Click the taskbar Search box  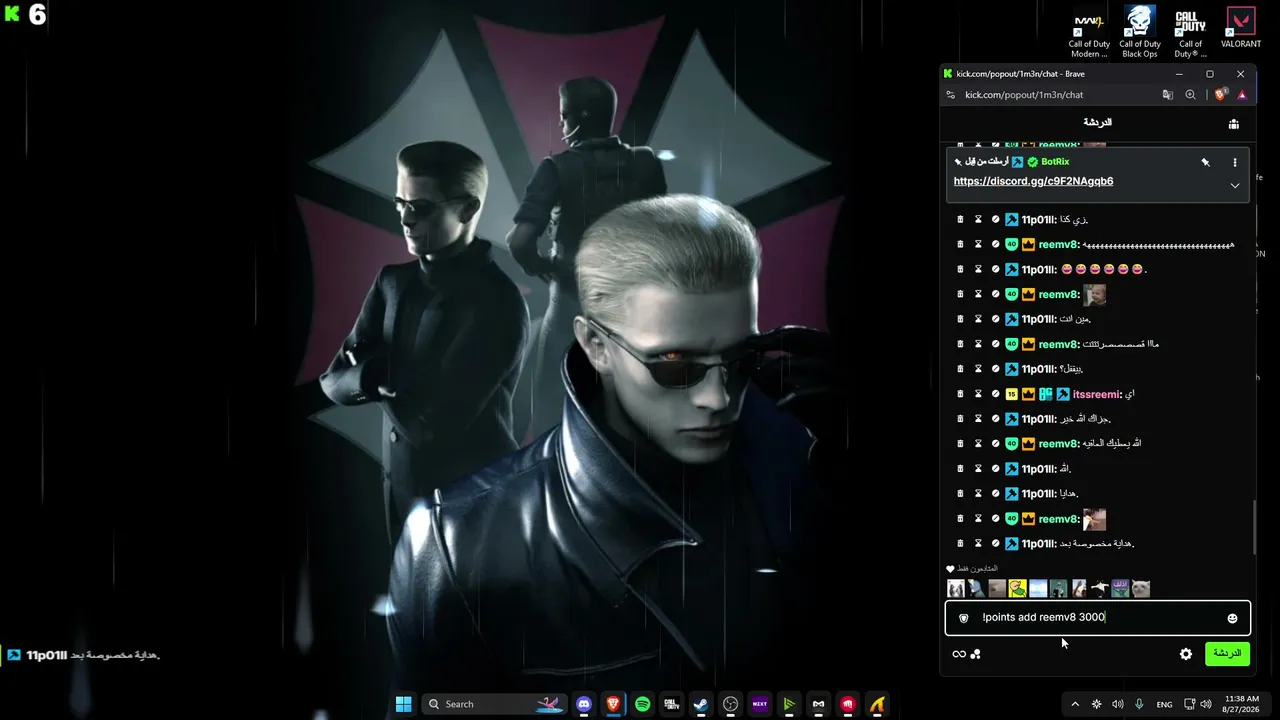coord(496,704)
